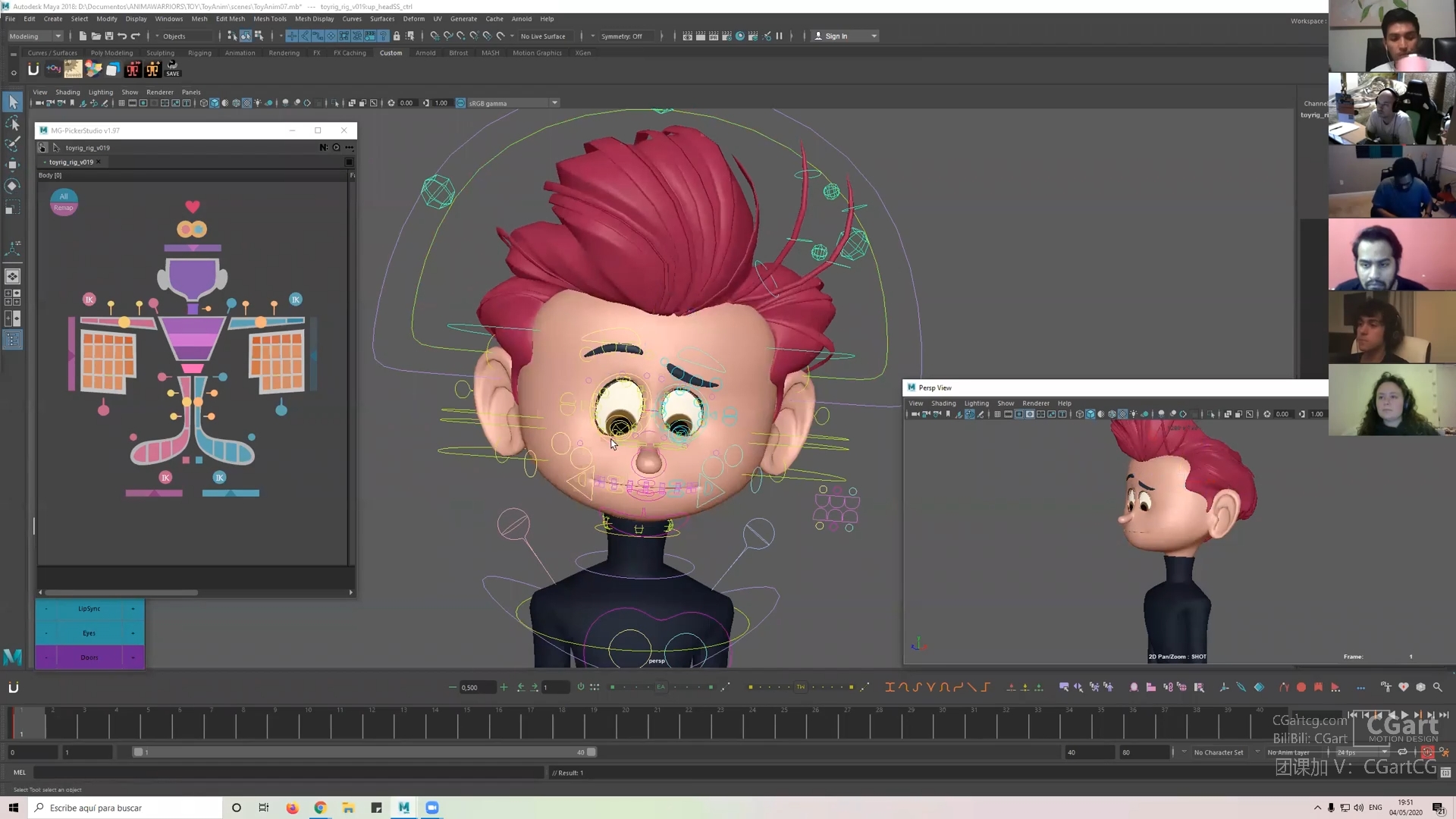Open Chrome from the taskbar

[x=320, y=808]
